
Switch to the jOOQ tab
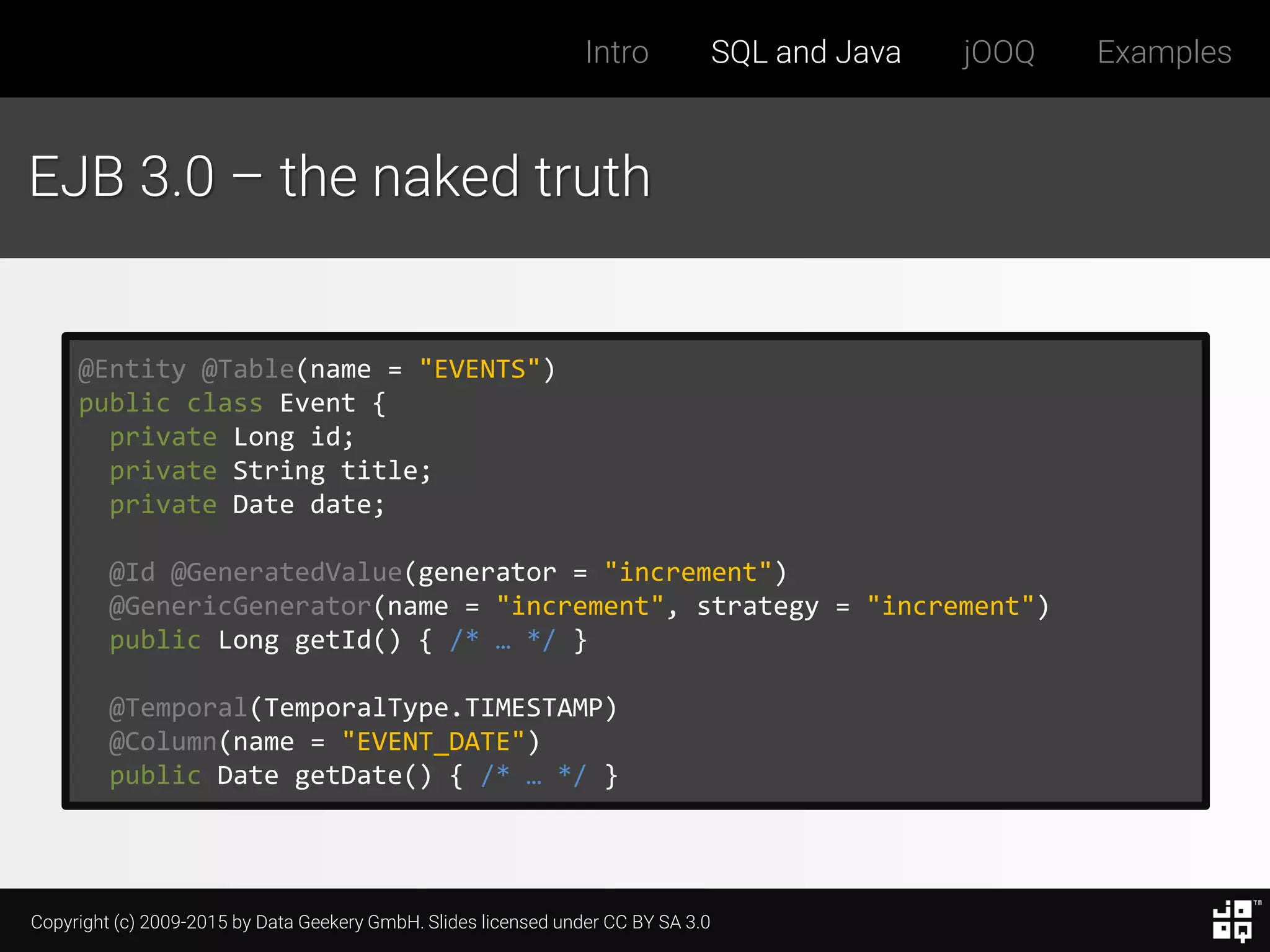[x=998, y=52]
